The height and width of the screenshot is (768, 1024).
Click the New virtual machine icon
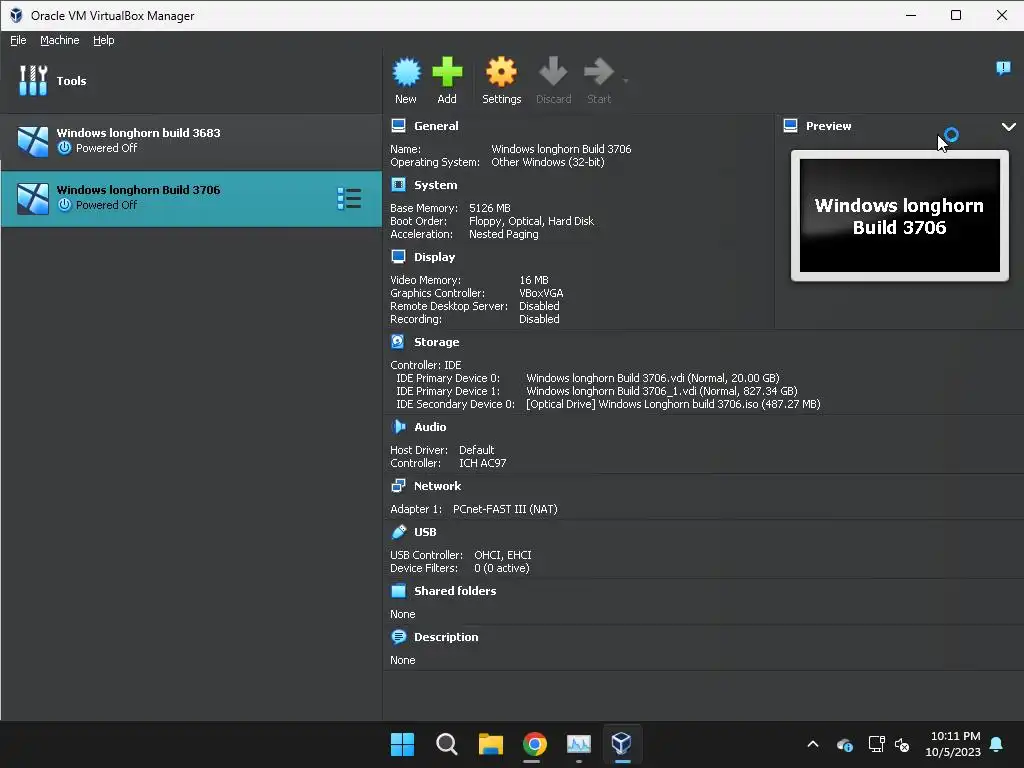point(406,72)
